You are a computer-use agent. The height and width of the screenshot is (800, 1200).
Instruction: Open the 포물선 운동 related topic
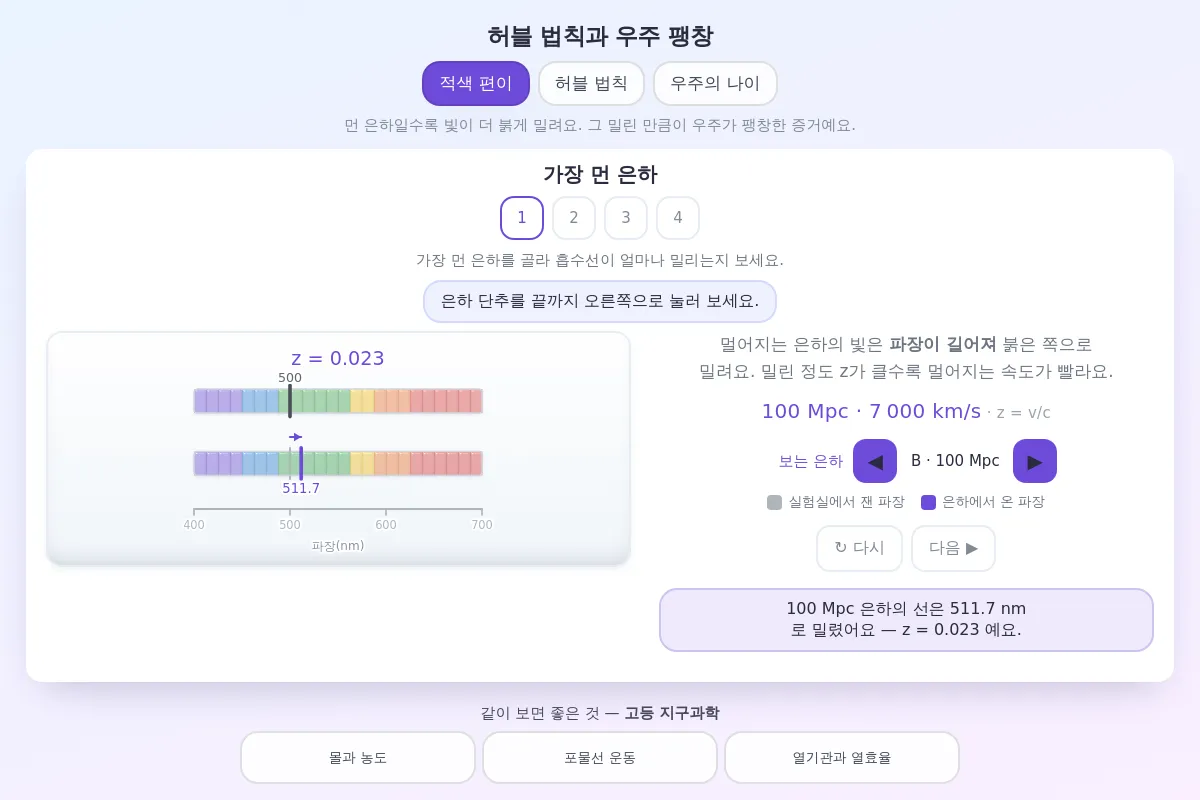click(600, 757)
